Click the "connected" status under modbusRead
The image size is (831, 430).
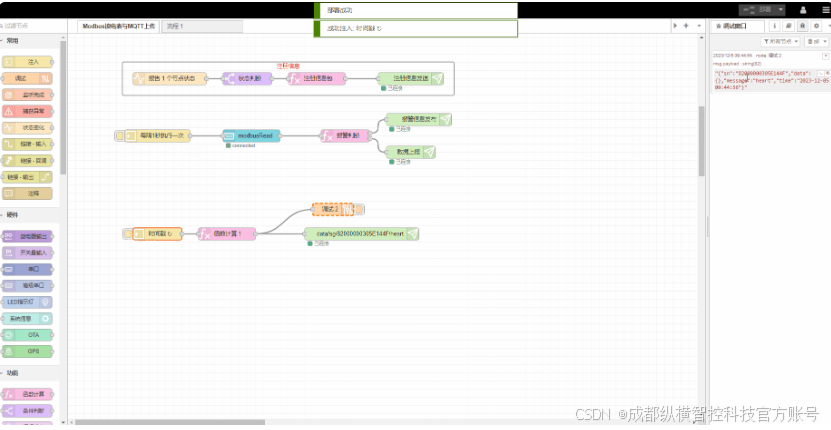pyautogui.click(x=243, y=145)
